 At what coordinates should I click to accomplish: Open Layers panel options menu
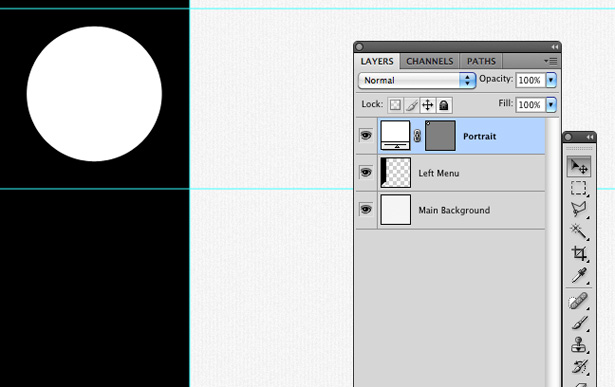(551, 61)
